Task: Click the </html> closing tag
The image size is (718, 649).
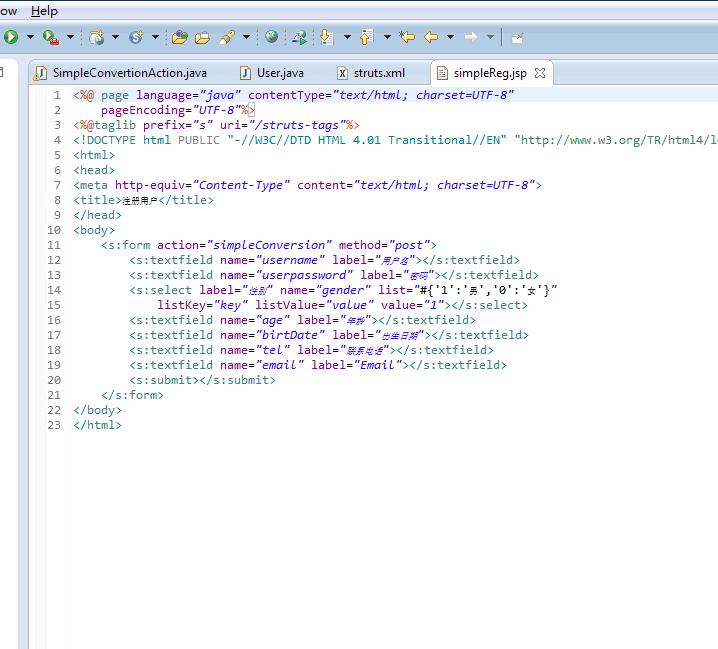Action: pyautogui.click(x=98, y=425)
